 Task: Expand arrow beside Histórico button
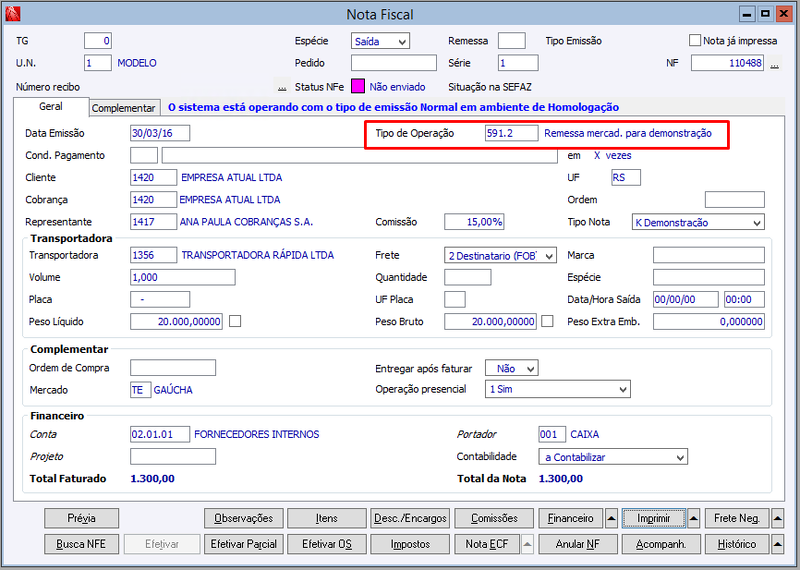click(778, 544)
